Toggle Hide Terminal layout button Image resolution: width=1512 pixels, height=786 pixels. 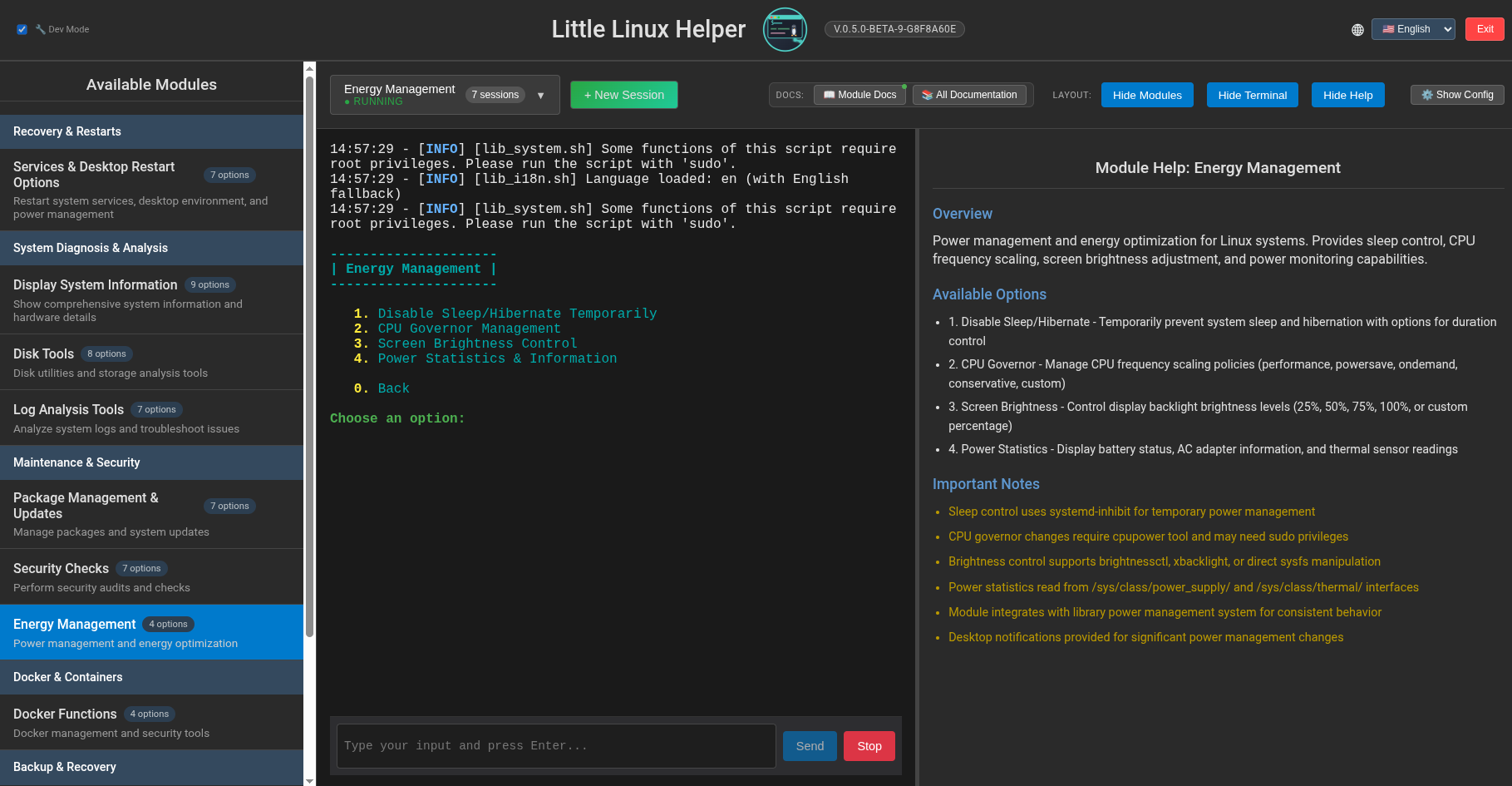[x=1252, y=95]
